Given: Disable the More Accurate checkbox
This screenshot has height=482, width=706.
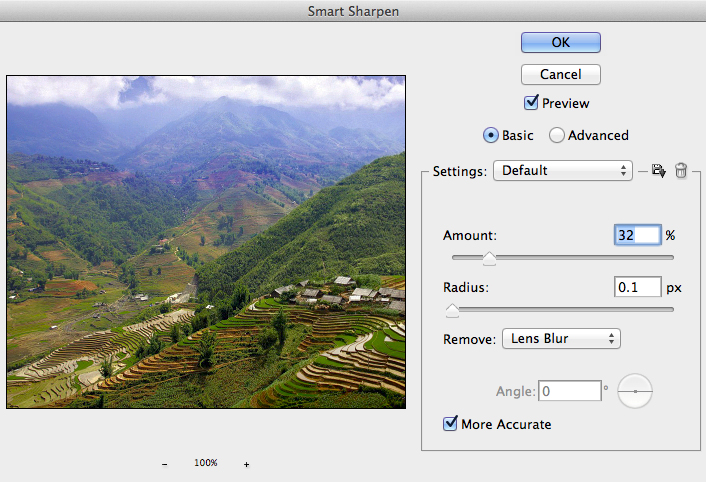Looking at the screenshot, I should tap(450, 424).
